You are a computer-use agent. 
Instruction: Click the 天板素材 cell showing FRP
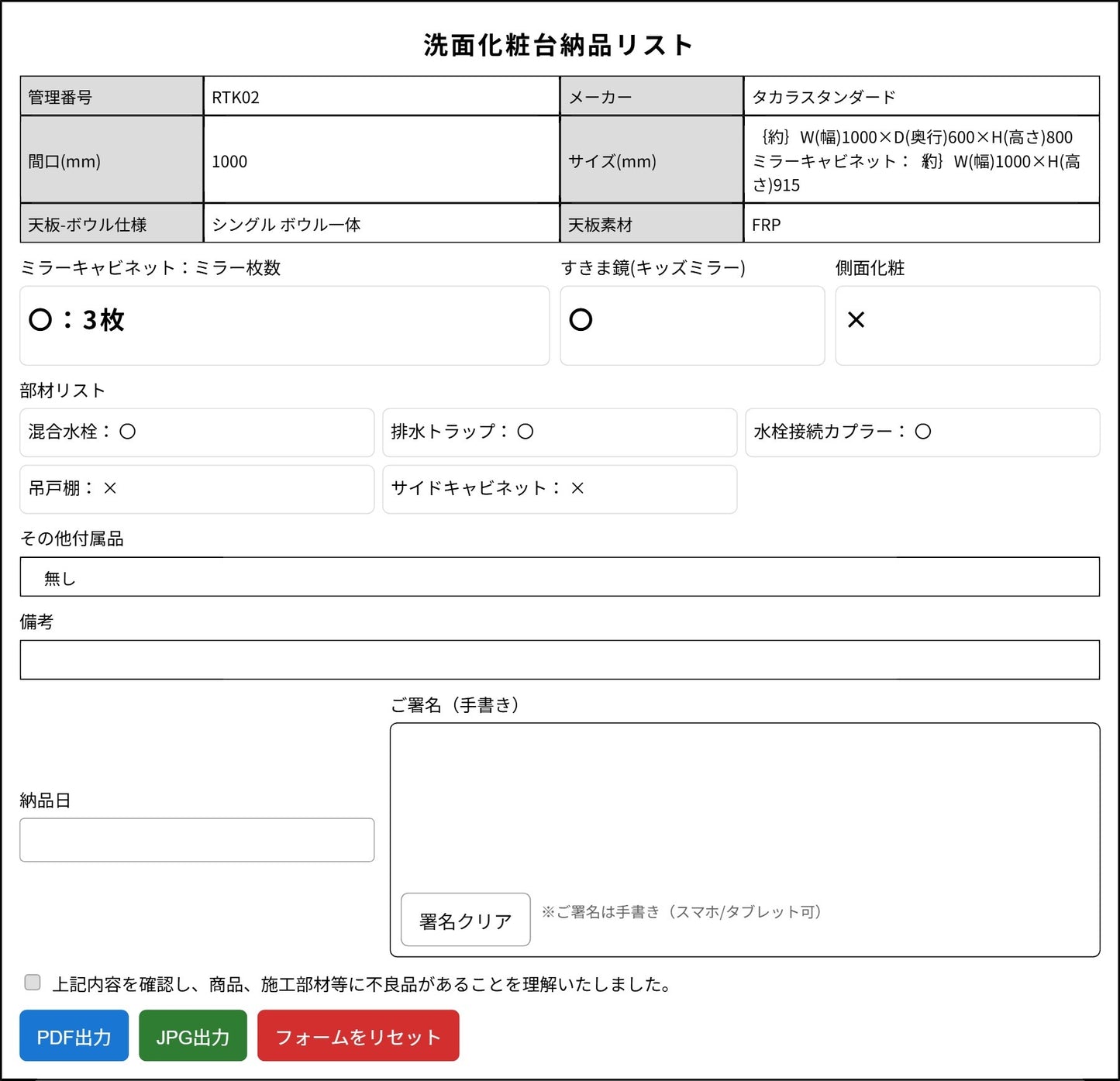pos(921,225)
